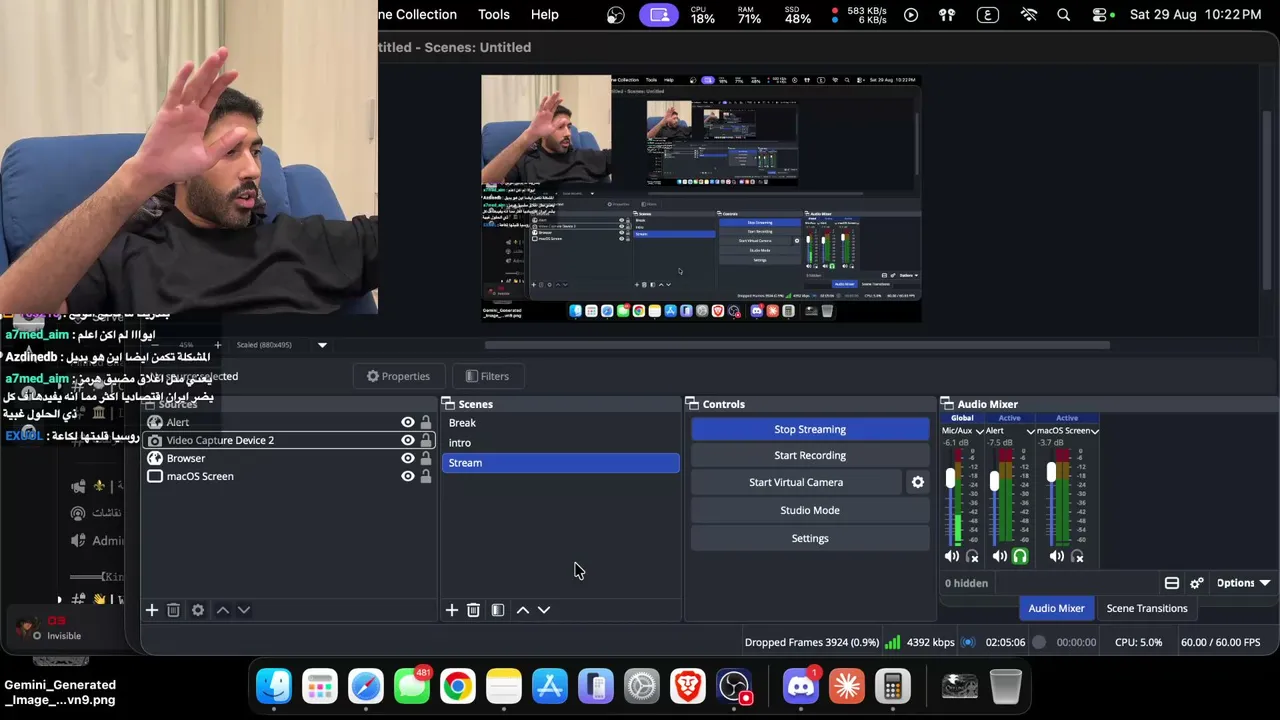Image resolution: width=1280 pixels, height=720 pixels.
Task: Mute the macOS Screen audio channel
Action: pyautogui.click(x=1057, y=556)
